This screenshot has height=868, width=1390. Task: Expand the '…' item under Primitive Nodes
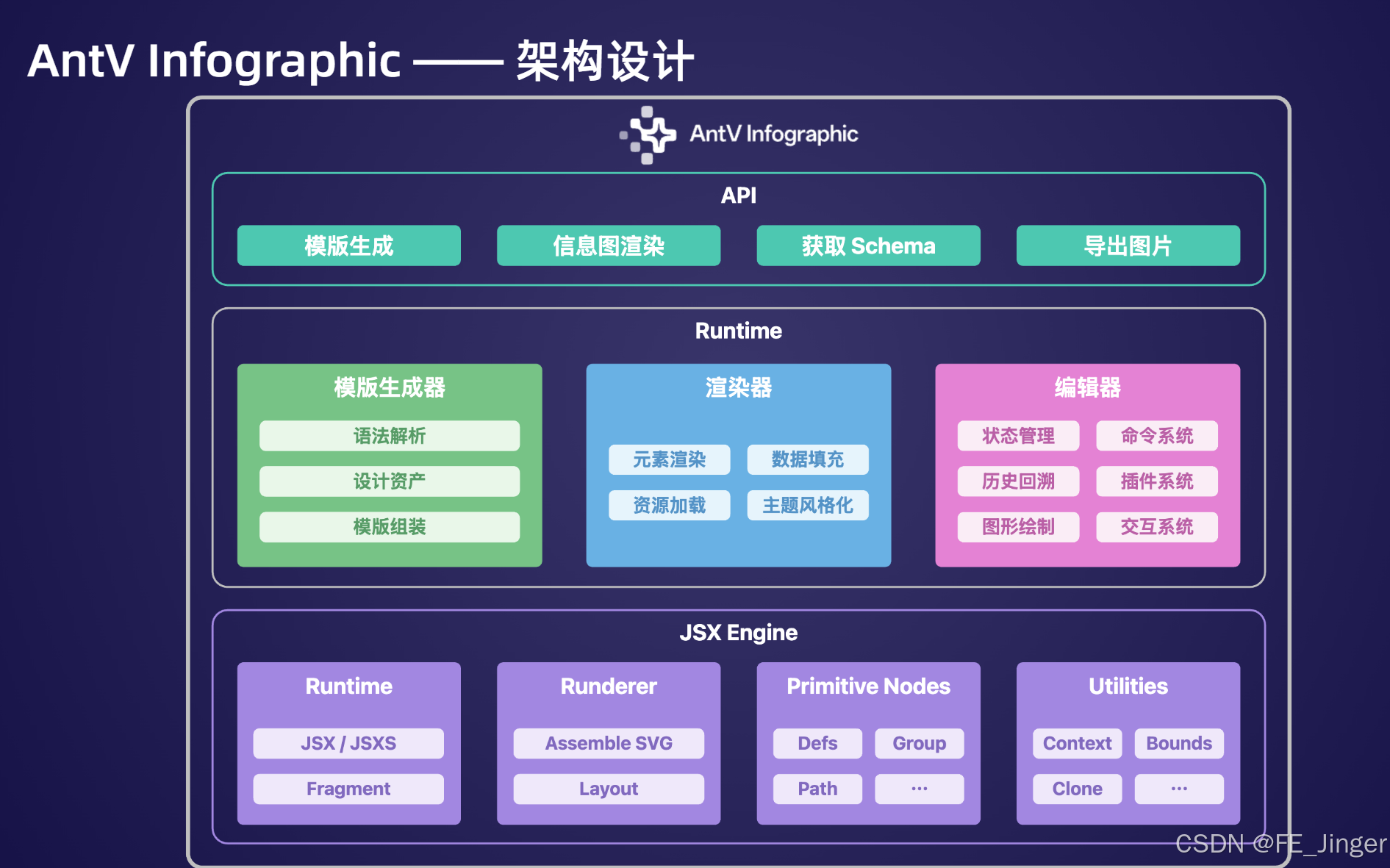(x=918, y=789)
